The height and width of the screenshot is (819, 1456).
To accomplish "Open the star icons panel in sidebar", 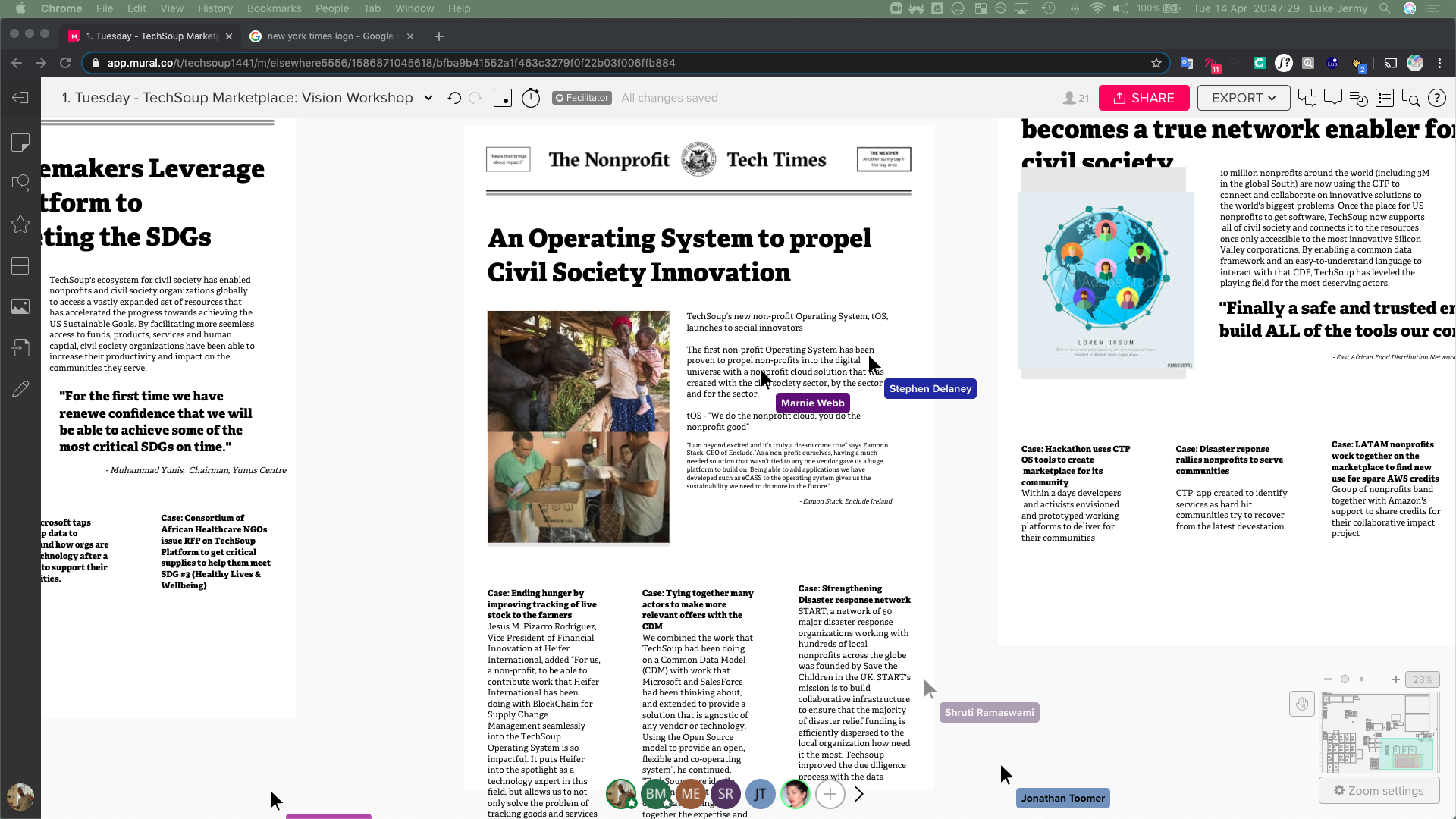I will pyautogui.click(x=20, y=224).
